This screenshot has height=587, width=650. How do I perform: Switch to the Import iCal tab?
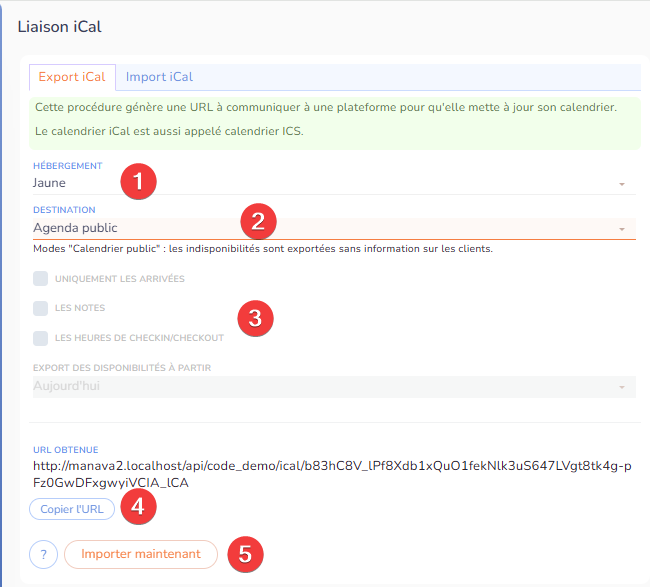click(x=159, y=77)
